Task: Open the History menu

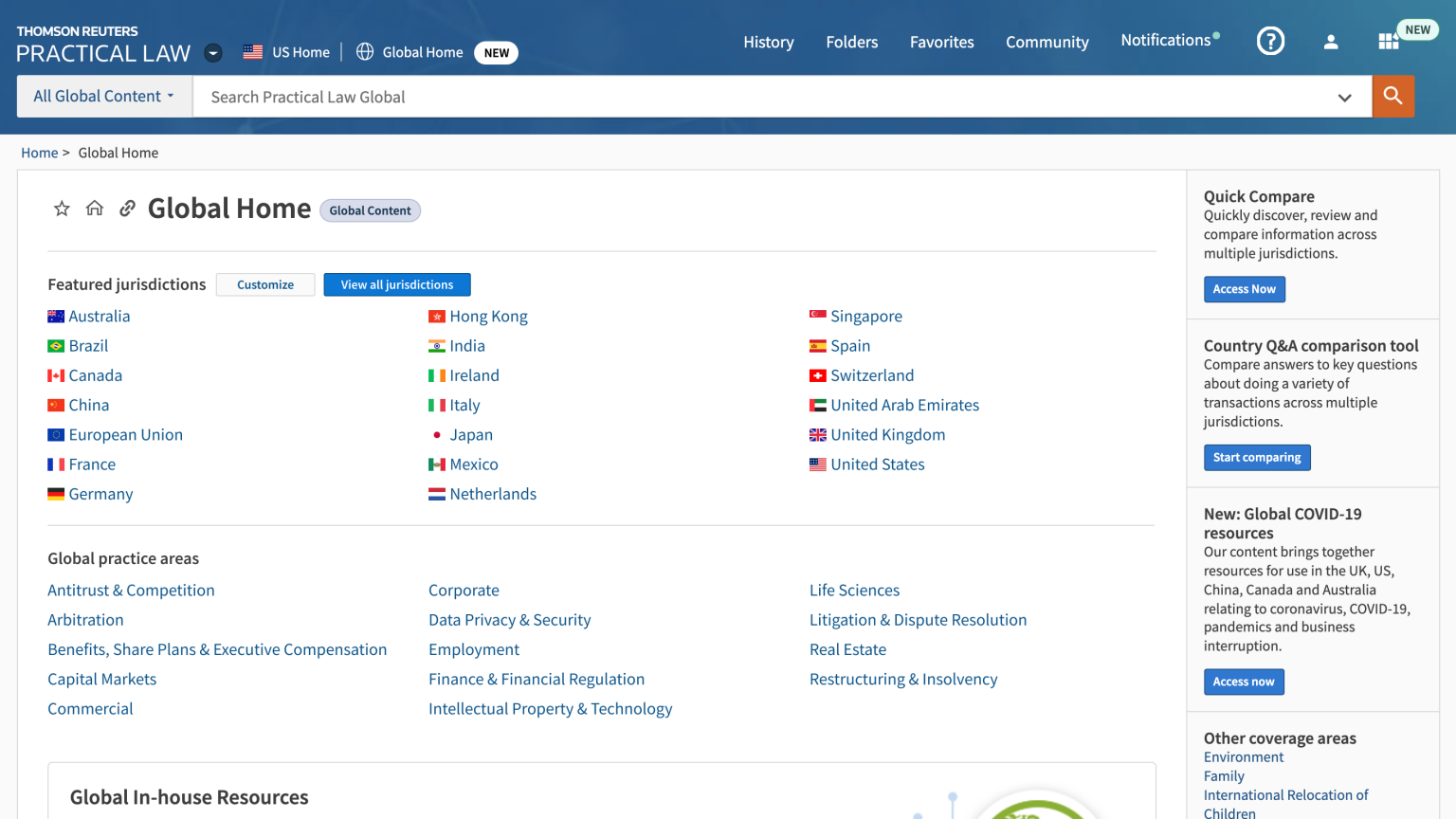Action: pyautogui.click(x=768, y=42)
